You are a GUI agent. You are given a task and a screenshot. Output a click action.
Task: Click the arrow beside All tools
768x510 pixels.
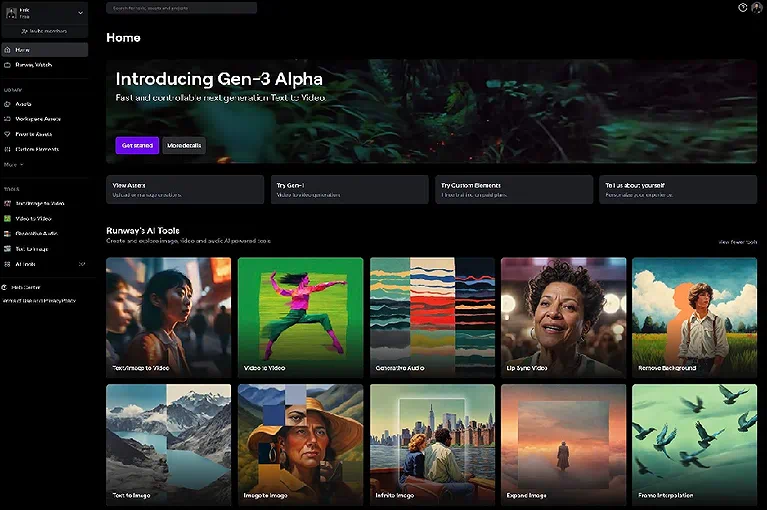click(x=82, y=264)
